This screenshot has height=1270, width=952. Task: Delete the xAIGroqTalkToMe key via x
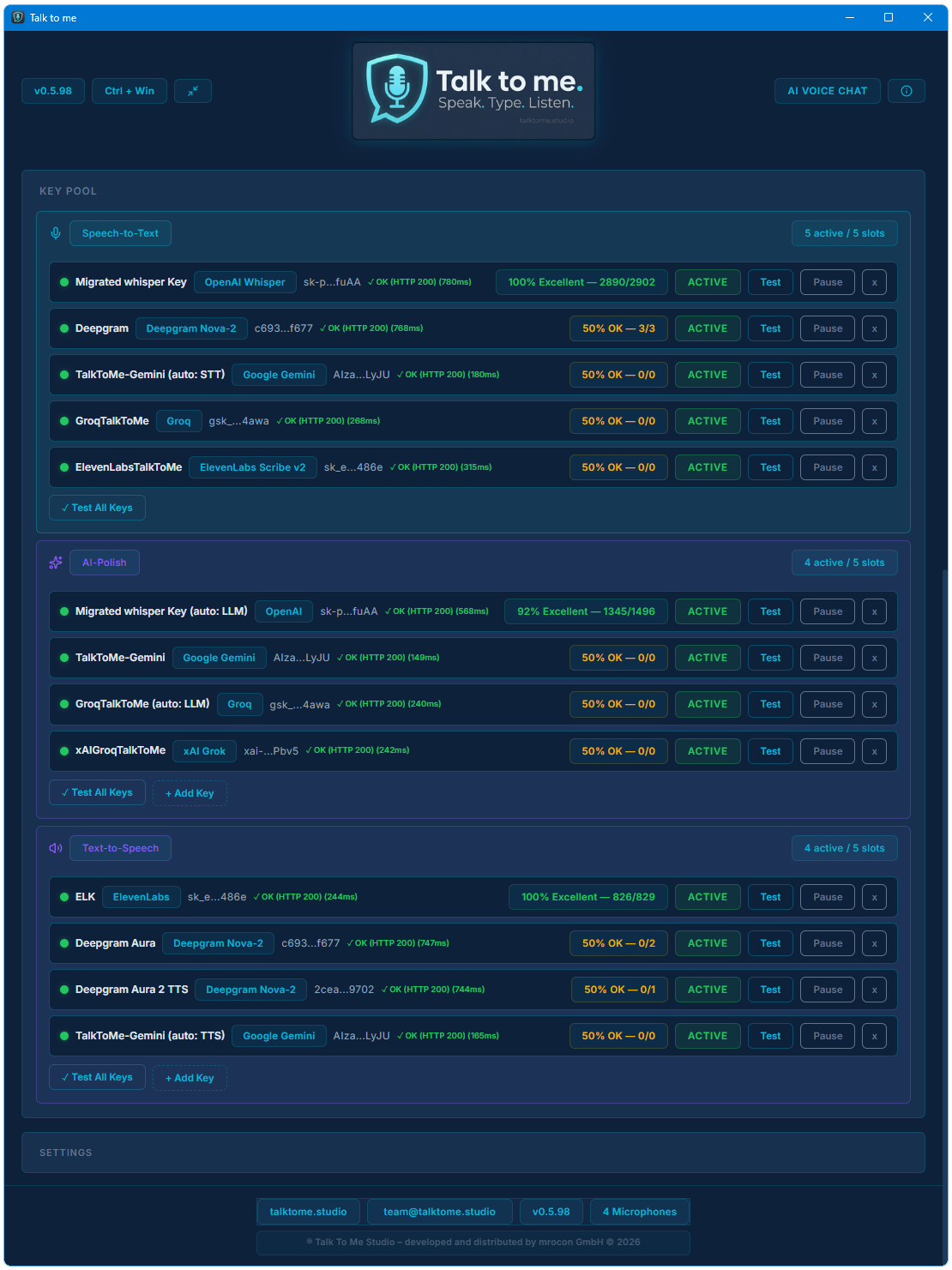[x=874, y=751]
